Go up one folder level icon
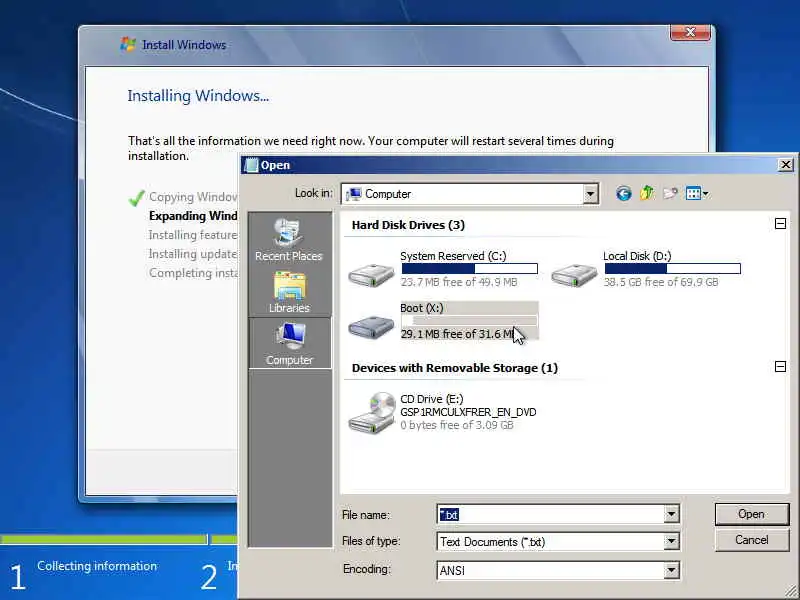Viewport: 800px width, 600px height. coord(647,193)
